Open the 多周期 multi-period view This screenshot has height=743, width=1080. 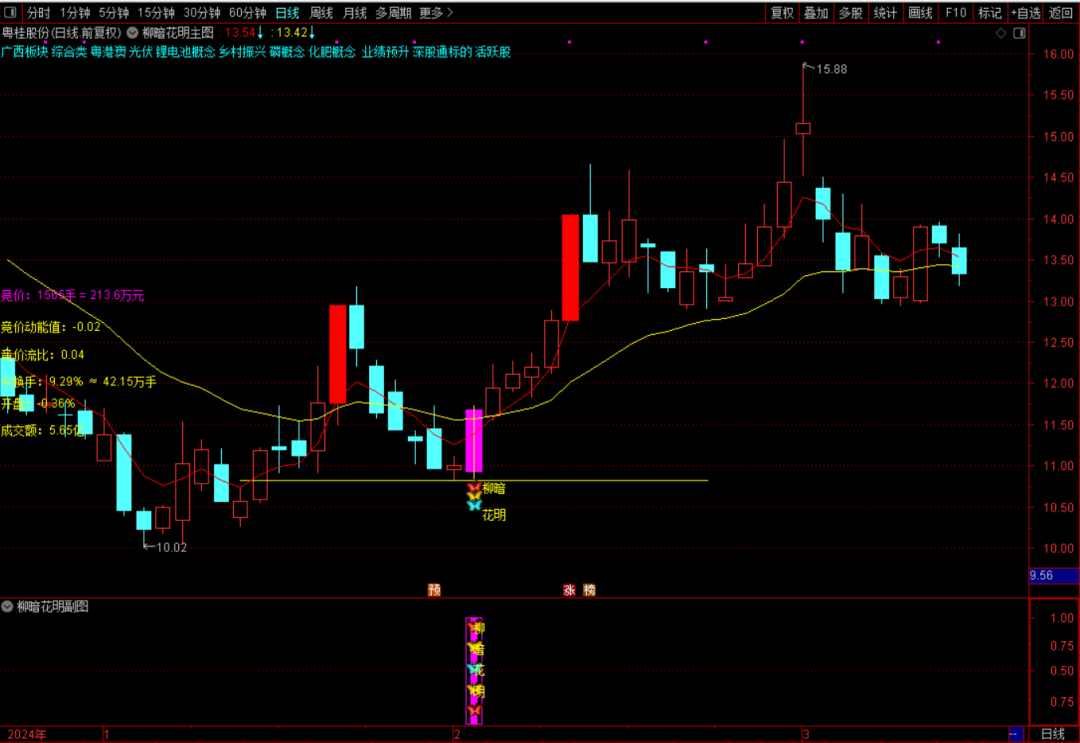click(x=393, y=13)
